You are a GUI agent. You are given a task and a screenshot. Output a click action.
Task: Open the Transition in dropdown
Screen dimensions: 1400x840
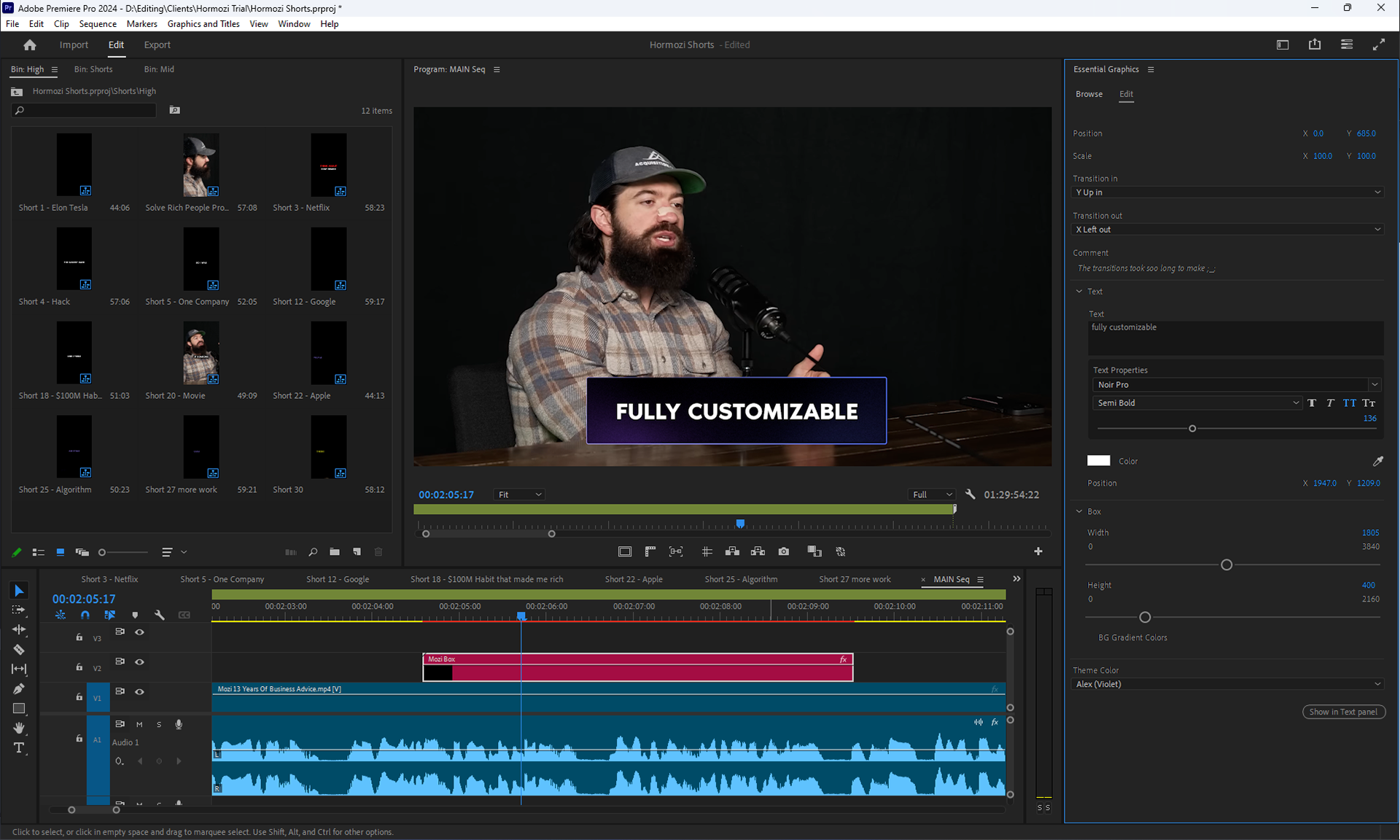point(1228,192)
